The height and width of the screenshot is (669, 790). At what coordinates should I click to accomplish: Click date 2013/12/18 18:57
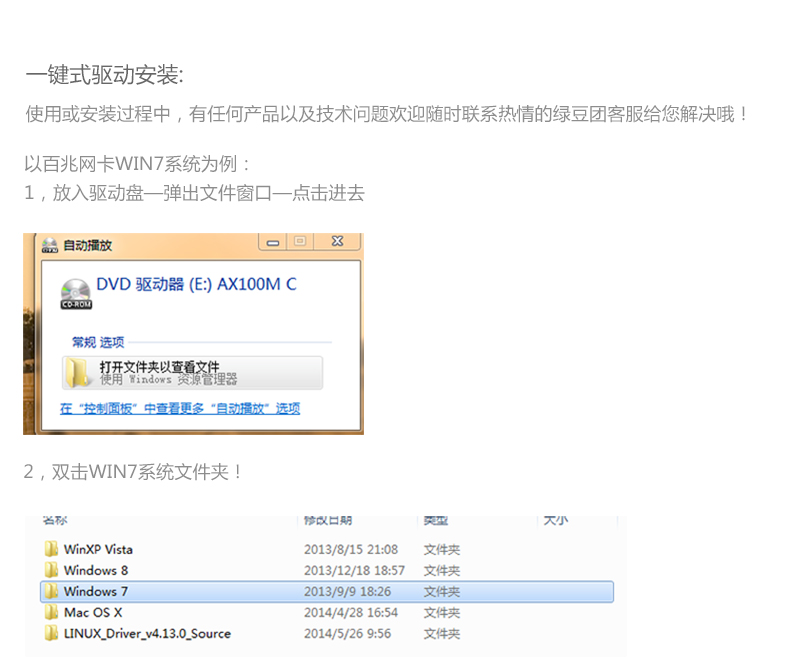(354, 571)
